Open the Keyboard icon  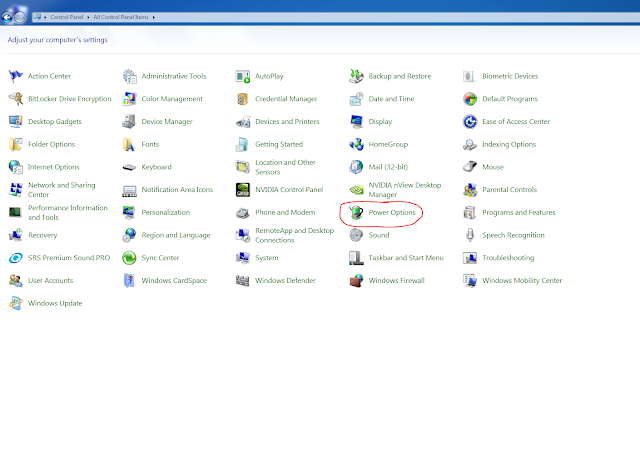[129, 167]
